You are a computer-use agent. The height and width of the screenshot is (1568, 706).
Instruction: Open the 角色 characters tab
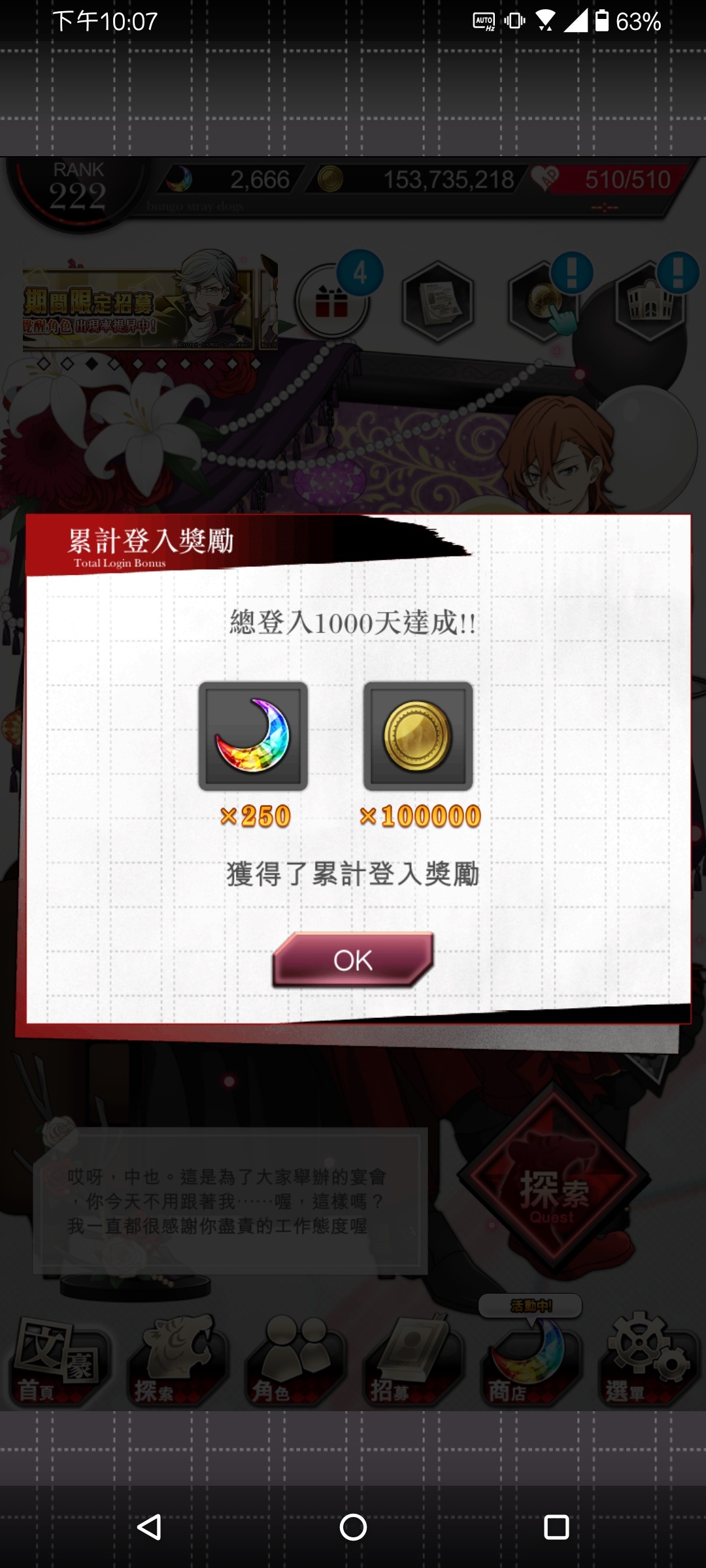(294, 1362)
